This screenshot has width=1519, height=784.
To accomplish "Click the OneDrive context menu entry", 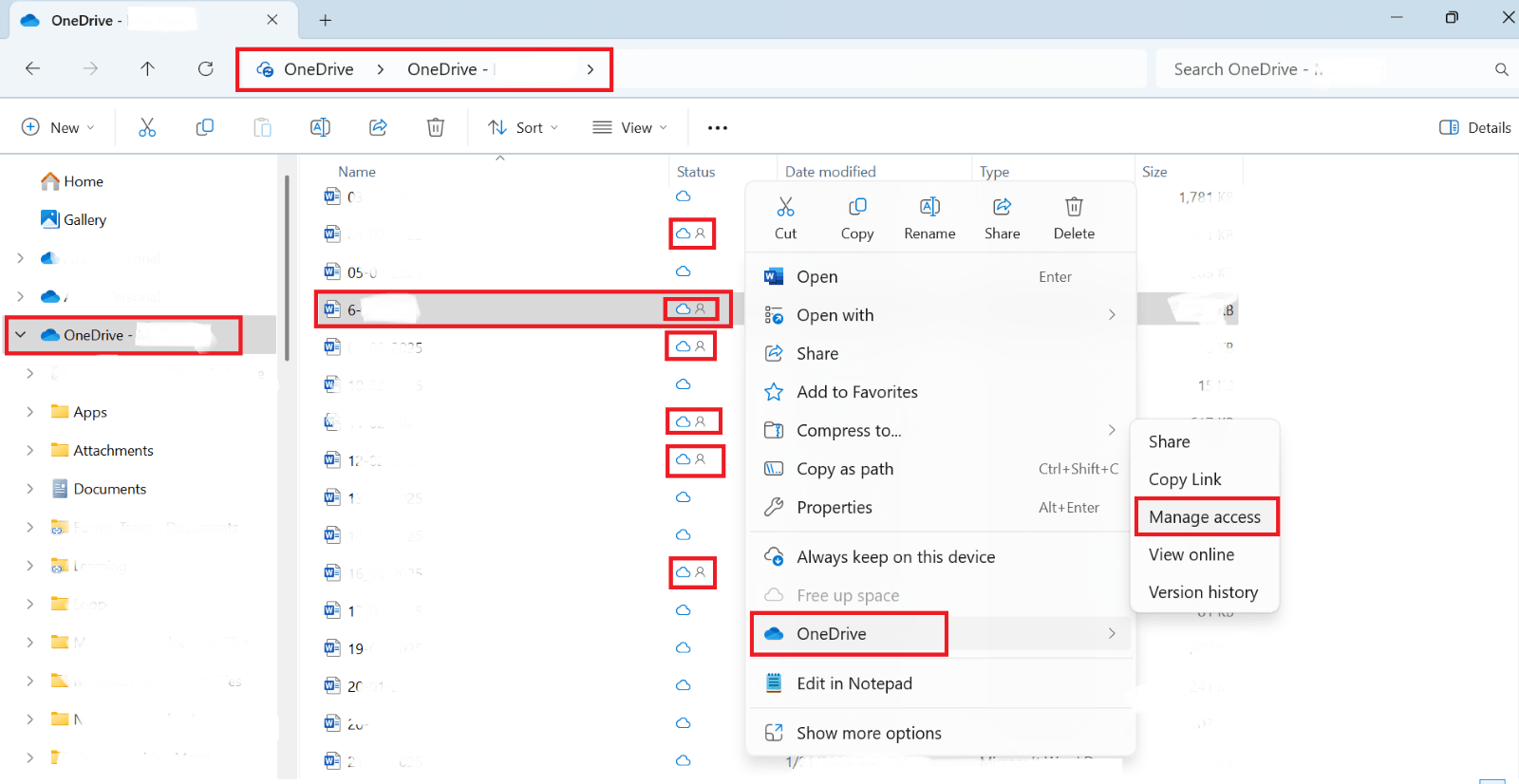I will point(942,634).
